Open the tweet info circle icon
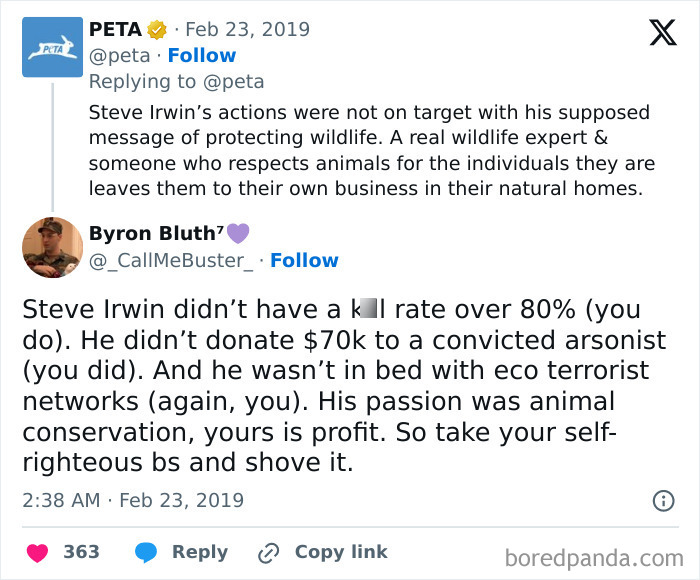Screen dimensions: 700x580 point(663,500)
